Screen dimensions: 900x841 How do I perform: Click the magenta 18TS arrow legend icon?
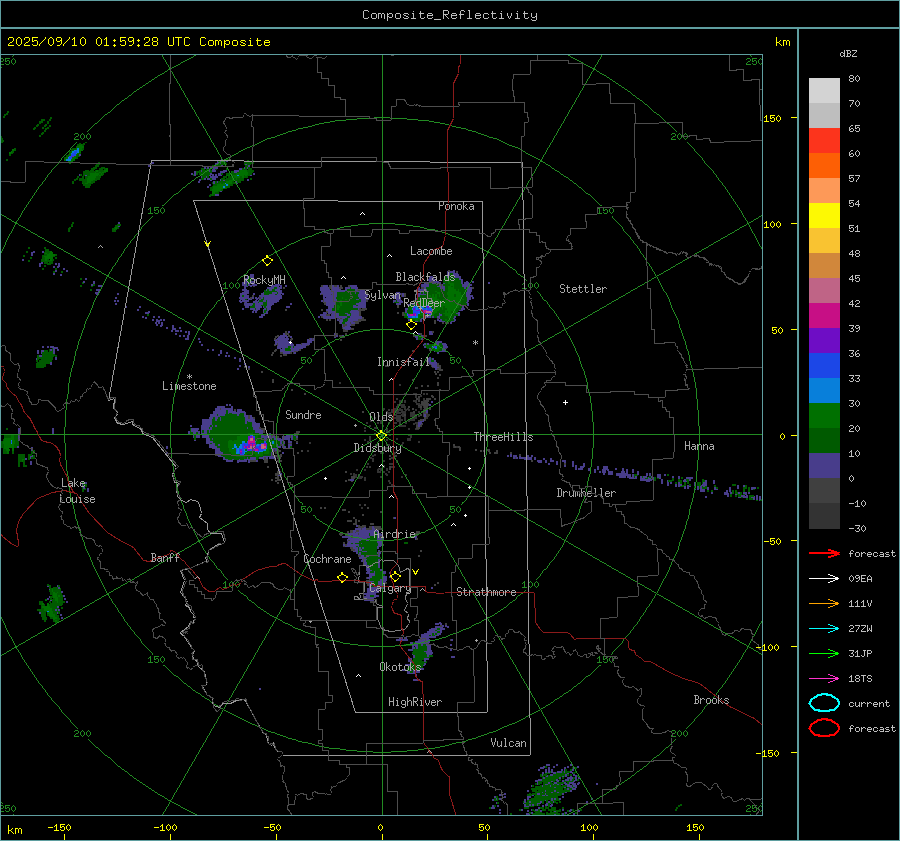[x=824, y=679]
